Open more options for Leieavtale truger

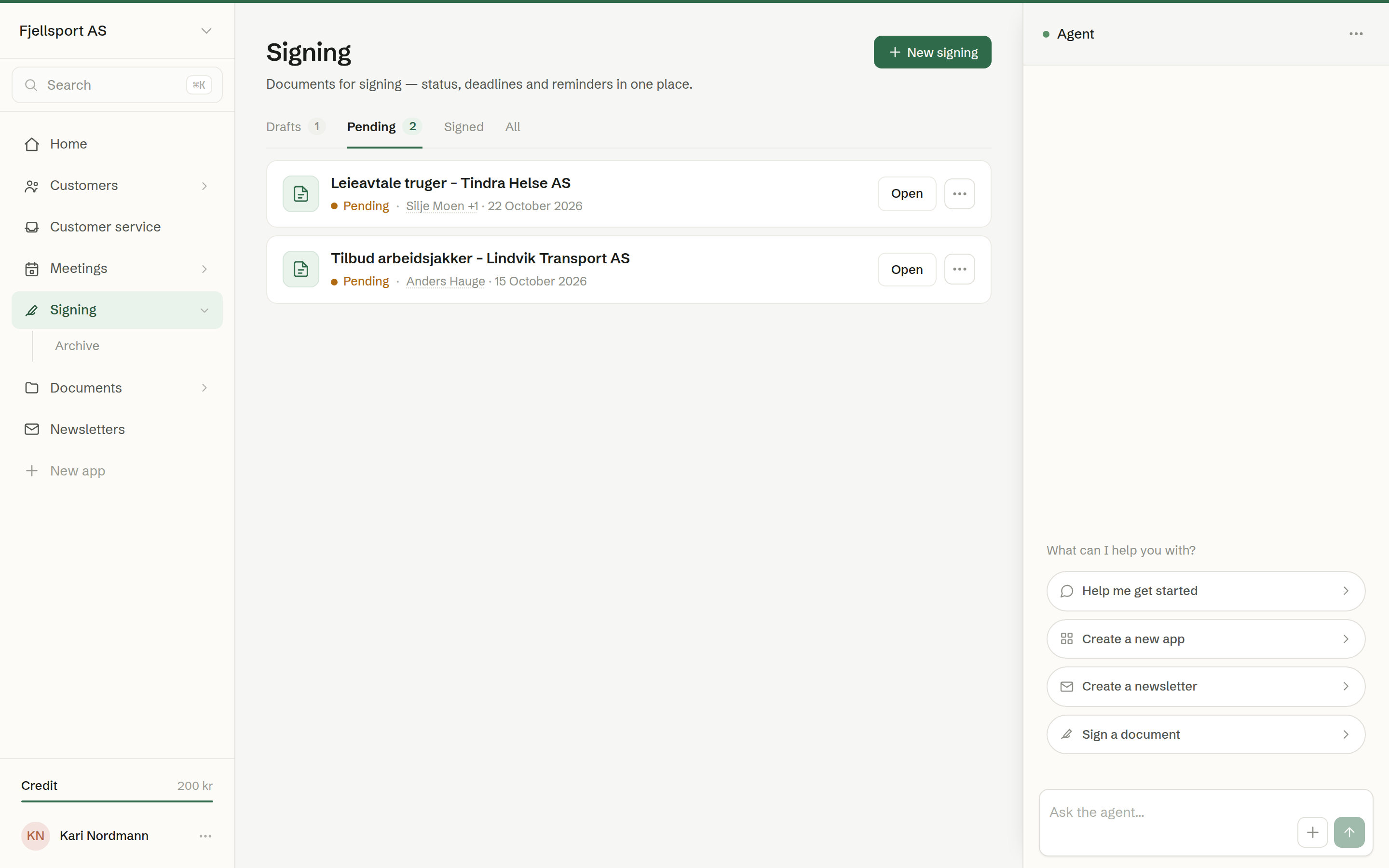pyautogui.click(x=960, y=194)
